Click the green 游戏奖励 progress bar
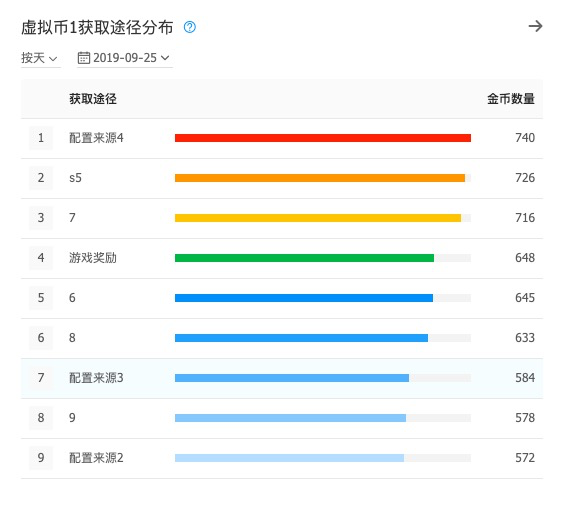569x526 pixels. [304, 258]
